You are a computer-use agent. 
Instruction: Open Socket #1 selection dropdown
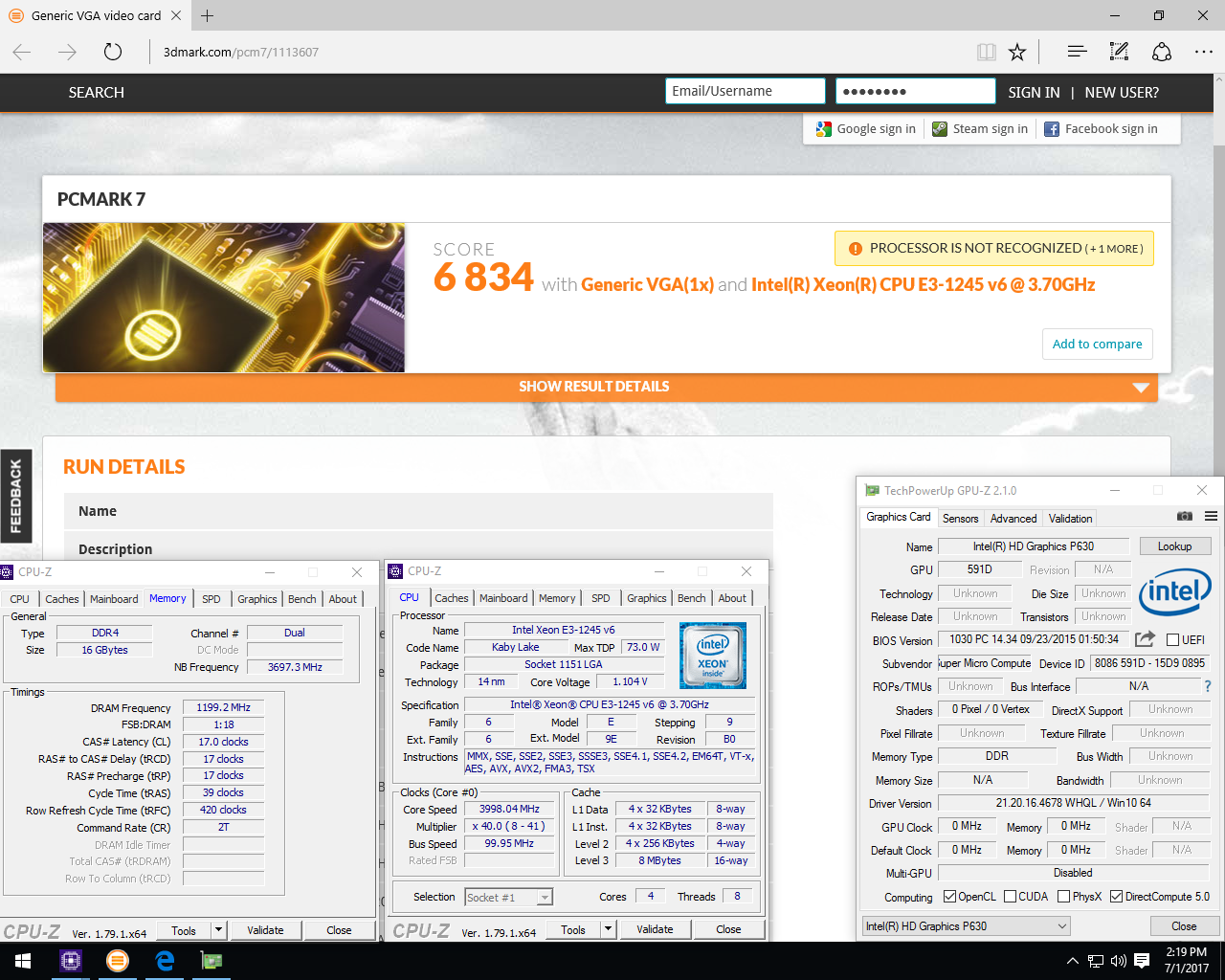point(508,898)
